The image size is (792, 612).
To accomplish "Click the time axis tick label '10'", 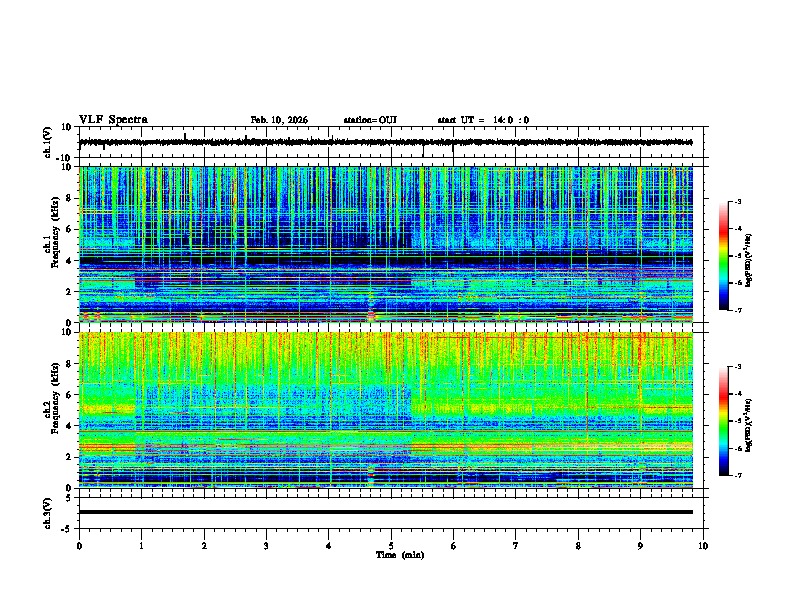I will (x=703, y=546).
